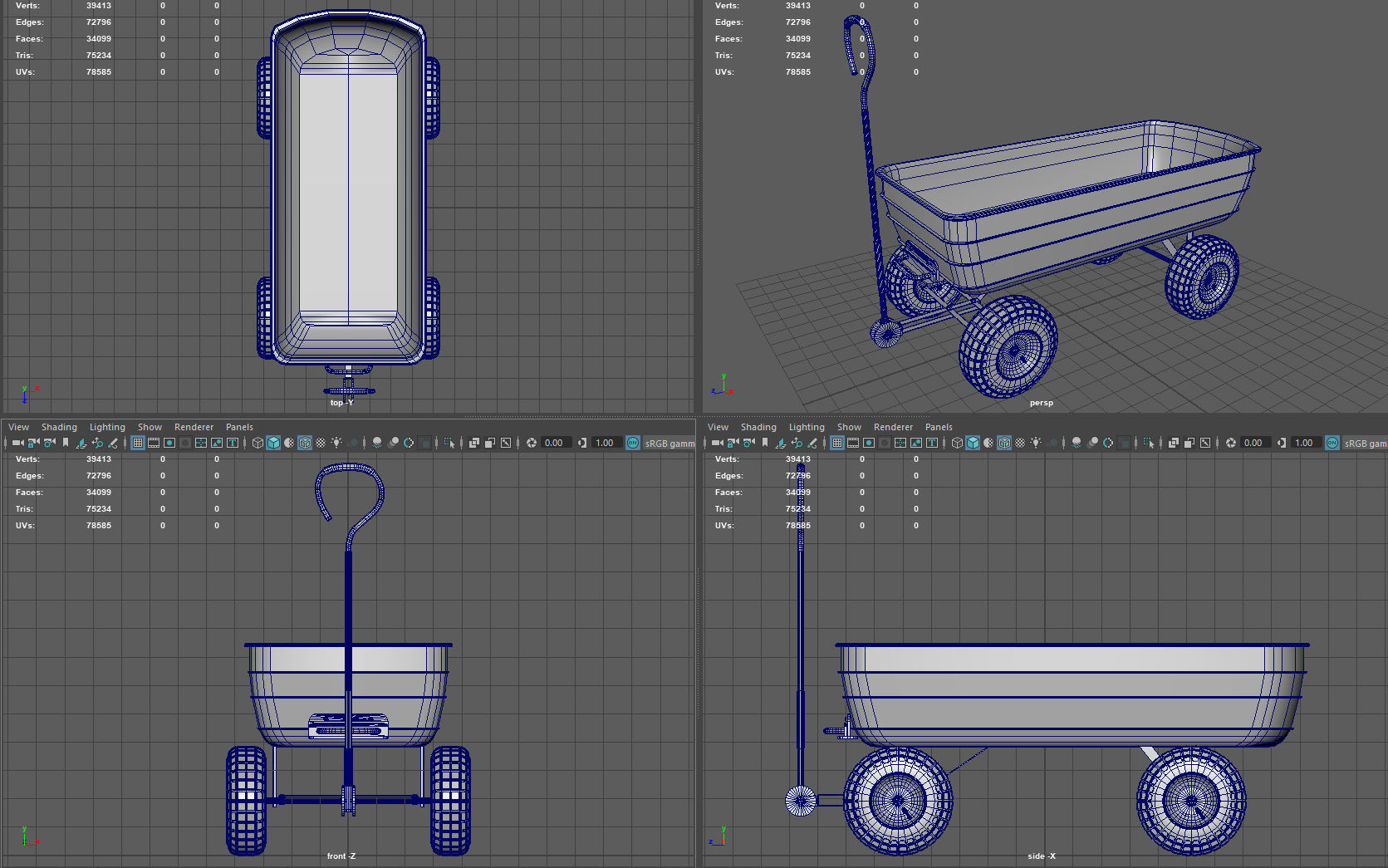Viewport: 1388px width, 868px height.
Task: Click Lock Camera icon in side panel toolbar
Action: [x=733, y=443]
